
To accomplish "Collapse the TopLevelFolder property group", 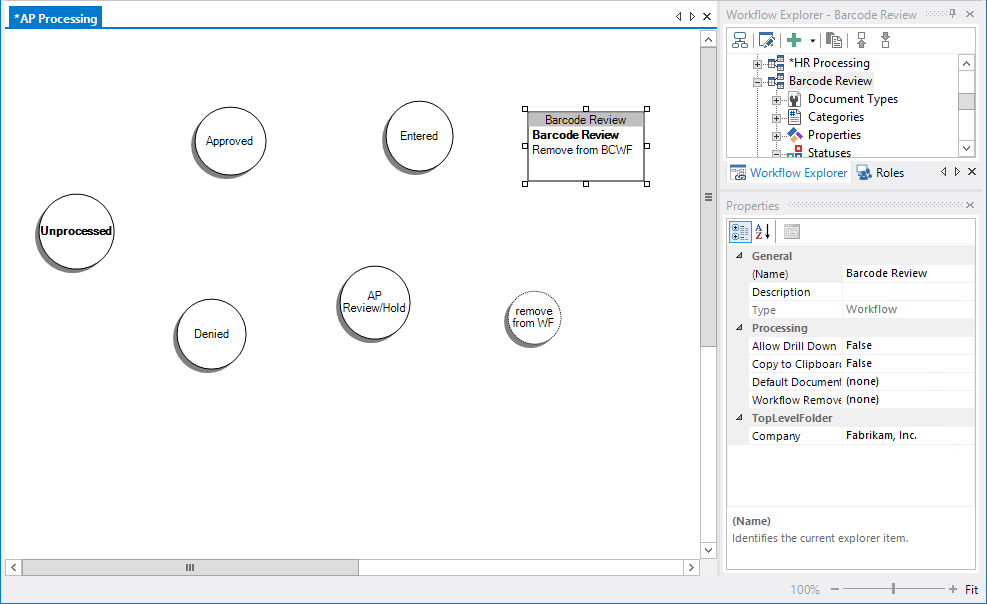I will pos(739,417).
